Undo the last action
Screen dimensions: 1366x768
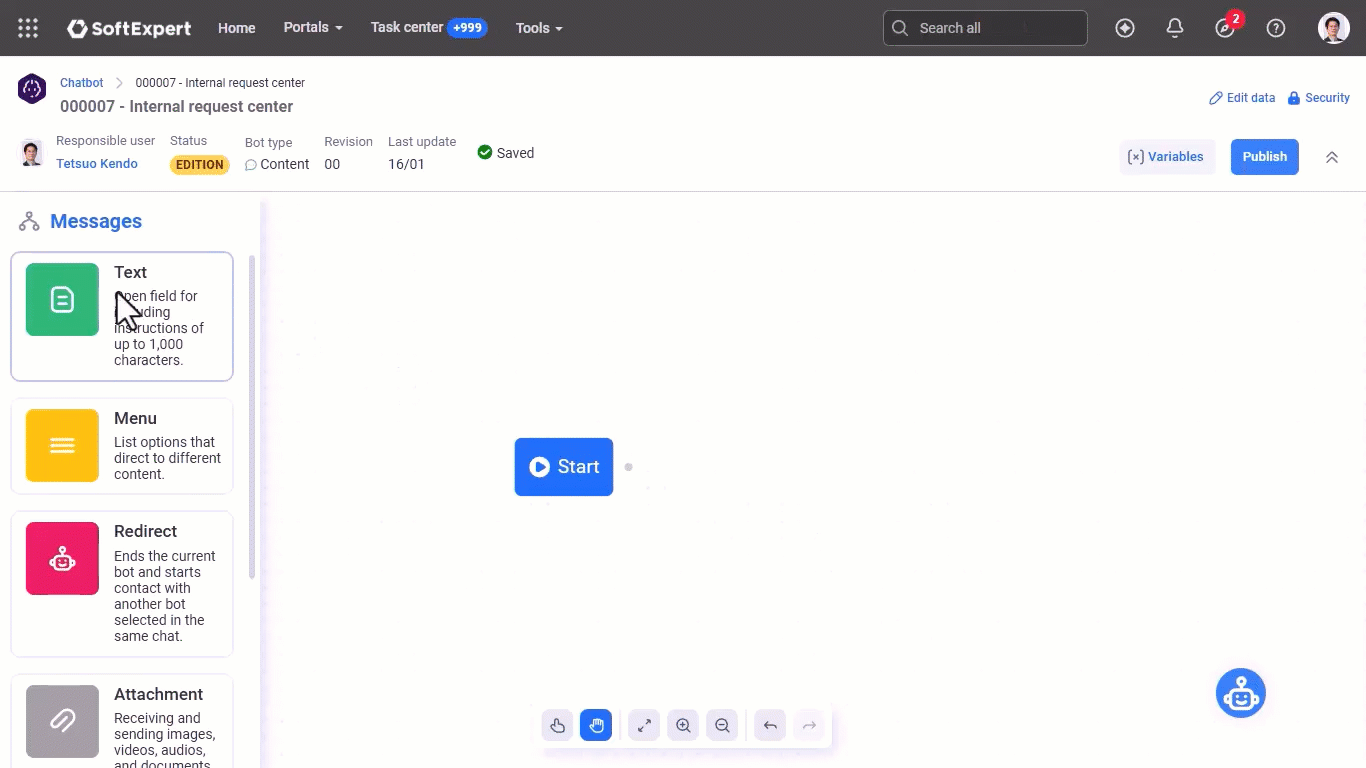click(x=770, y=725)
